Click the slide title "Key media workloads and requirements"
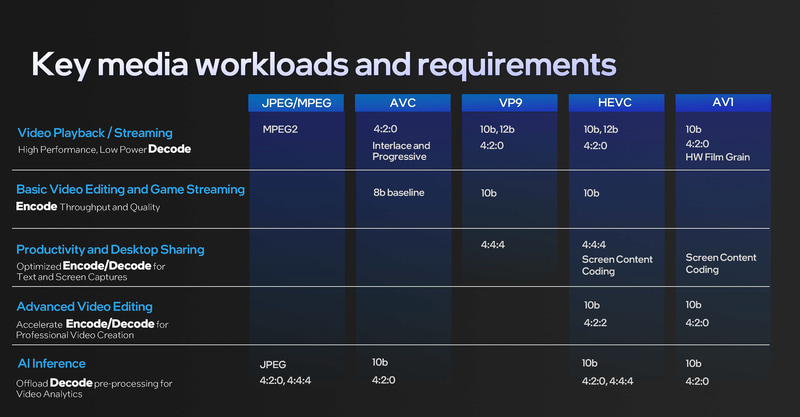 click(x=324, y=65)
